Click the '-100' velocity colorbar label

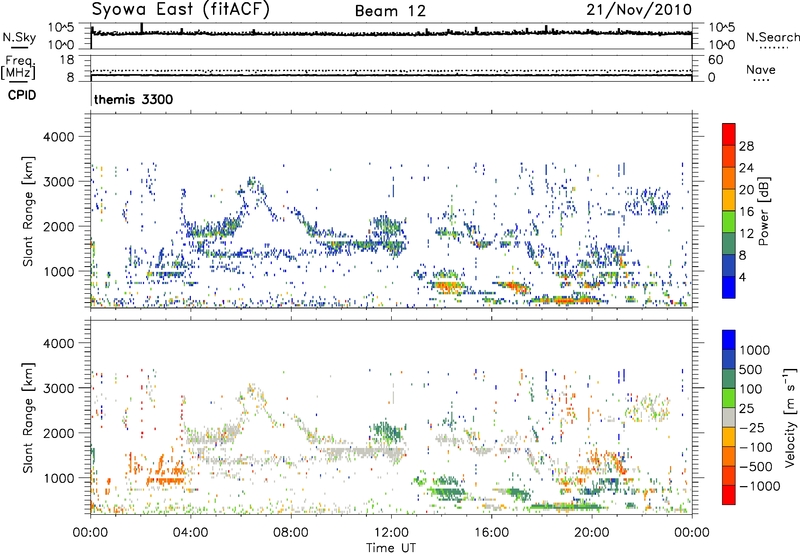click(x=756, y=447)
